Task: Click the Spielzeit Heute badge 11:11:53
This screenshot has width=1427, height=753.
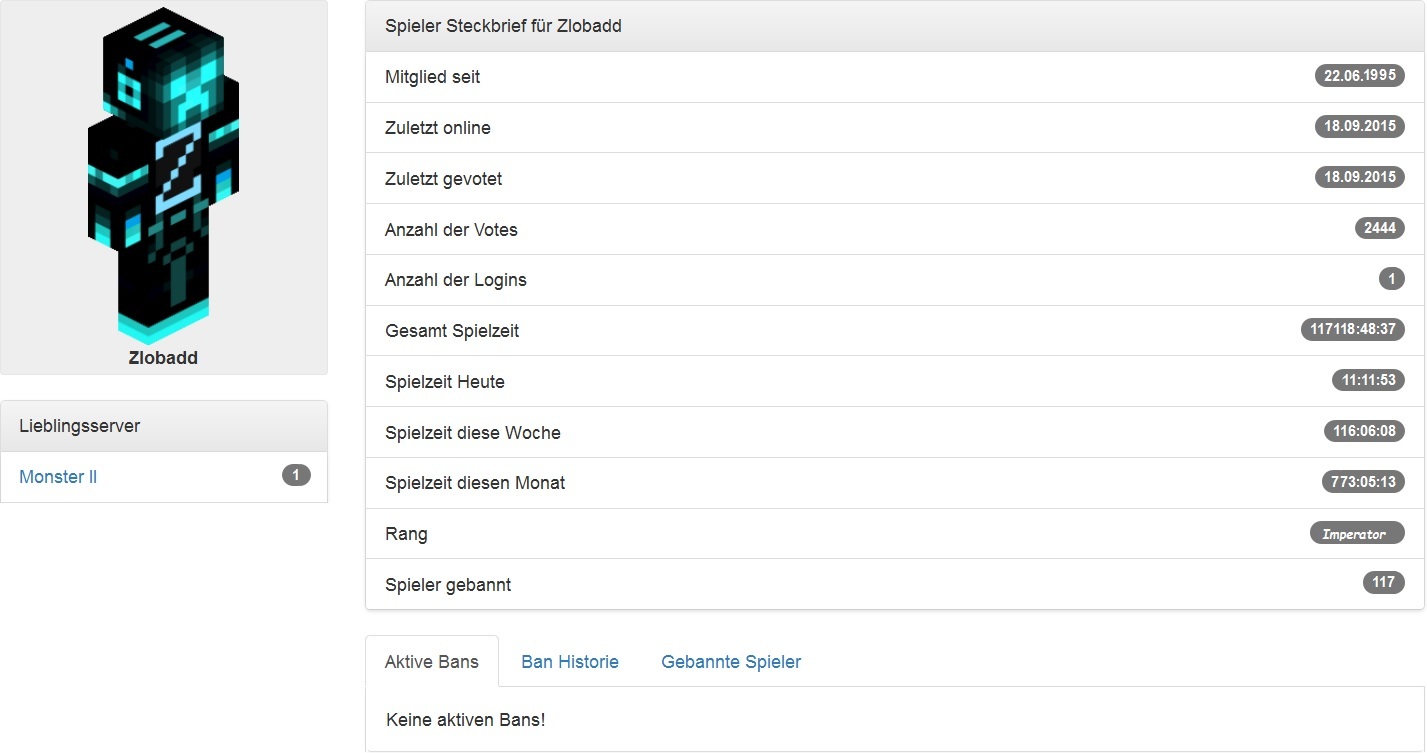Action: 1367,381
